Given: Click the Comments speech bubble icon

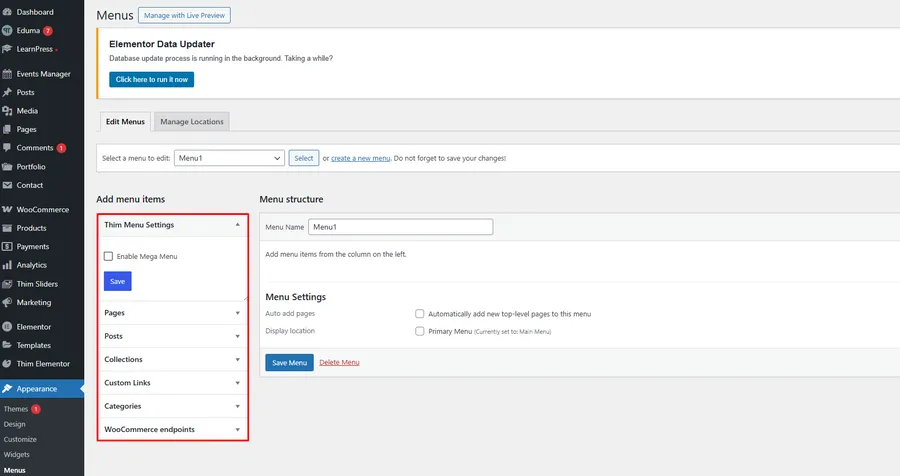Looking at the screenshot, I should click(8, 148).
